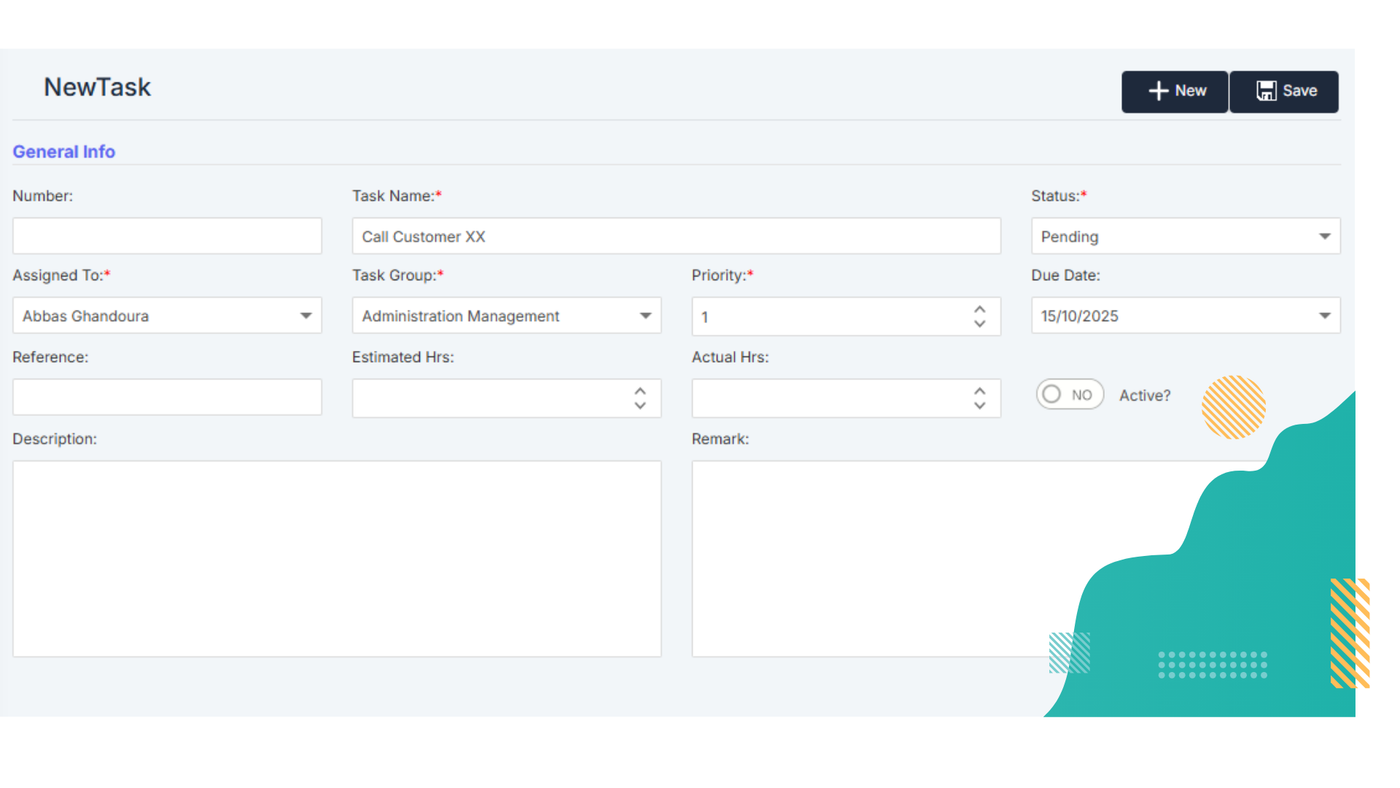Click the Reference text box

coord(167,397)
